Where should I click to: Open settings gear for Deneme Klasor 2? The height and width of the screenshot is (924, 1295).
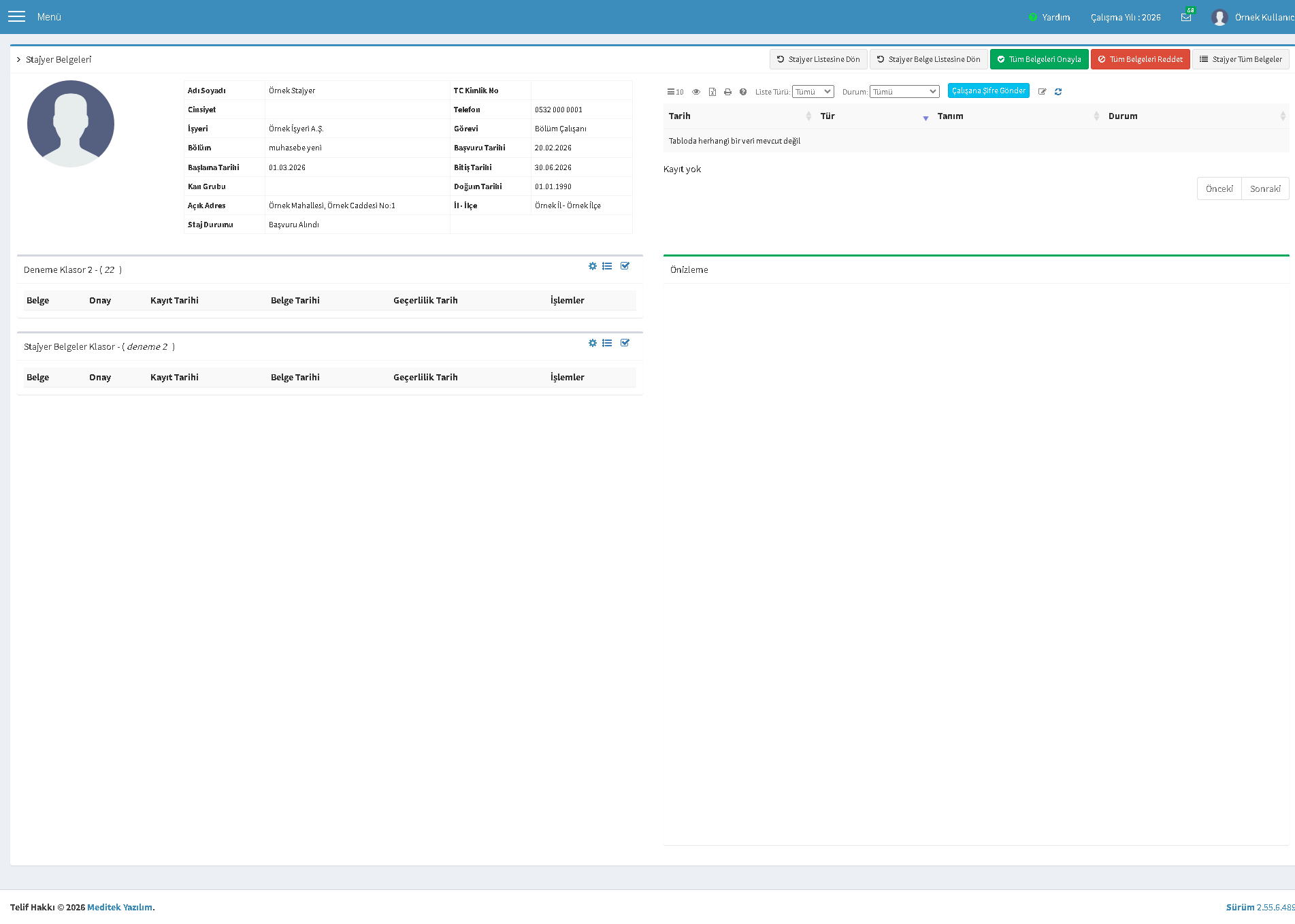tap(593, 266)
